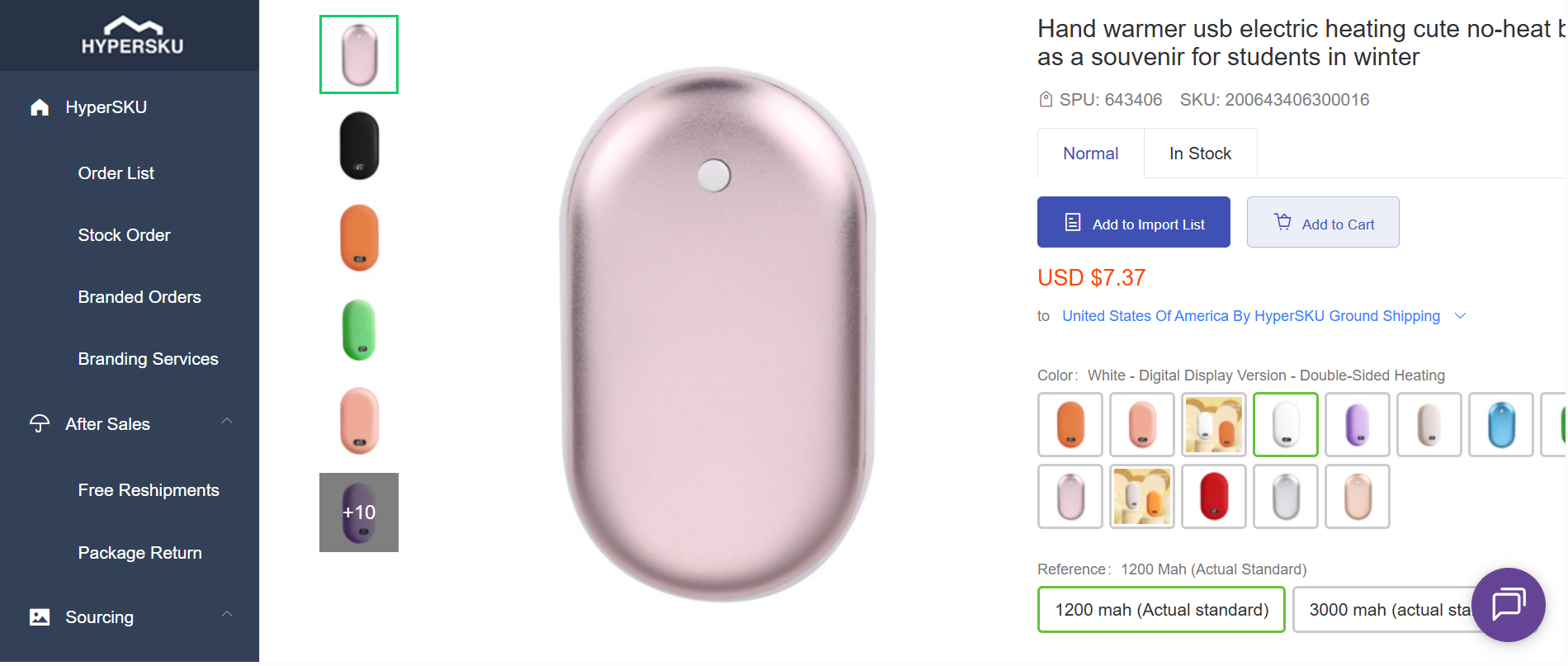Select the 1200 mah capacity option
The height and width of the screenshot is (666, 1568).
pos(1161,609)
